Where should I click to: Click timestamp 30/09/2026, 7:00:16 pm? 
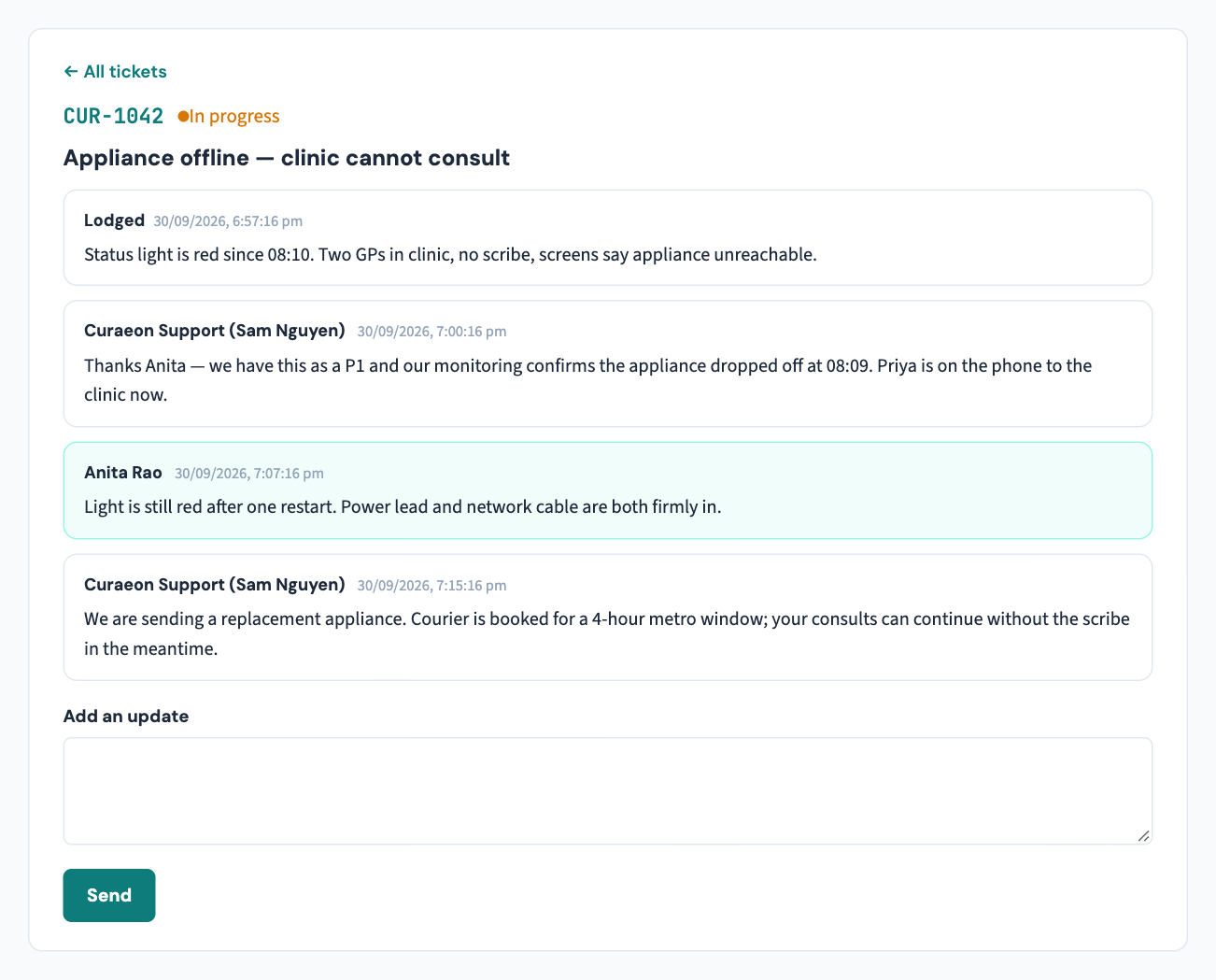click(431, 332)
